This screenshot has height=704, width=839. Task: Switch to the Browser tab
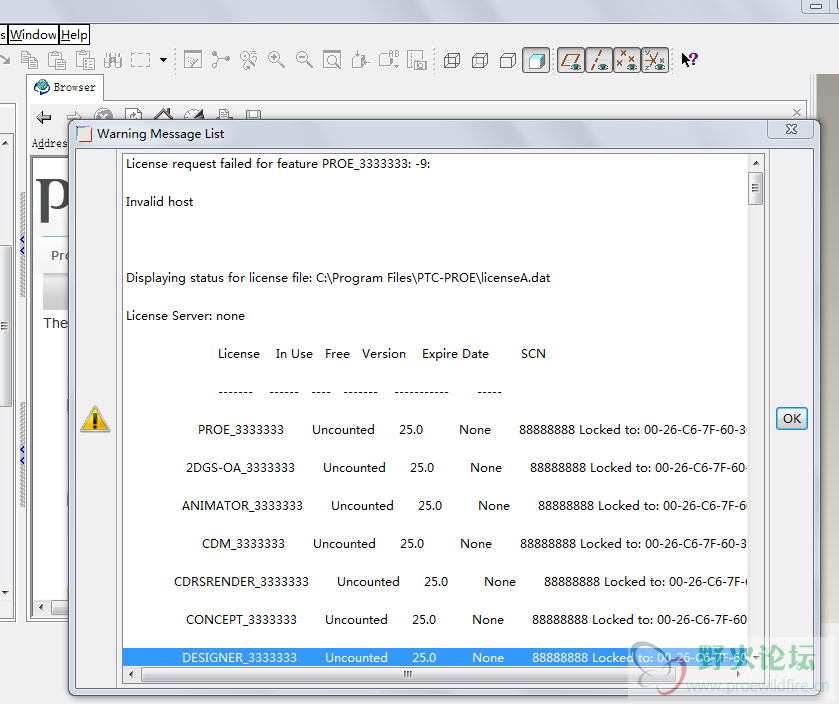click(65, 87)
